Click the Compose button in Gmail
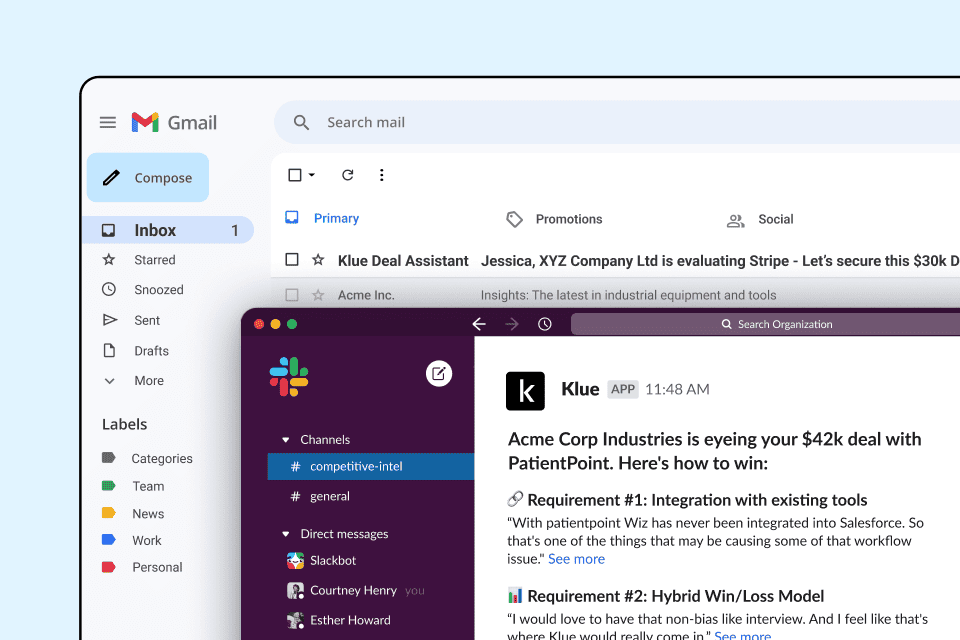 (x=148, y=178)
